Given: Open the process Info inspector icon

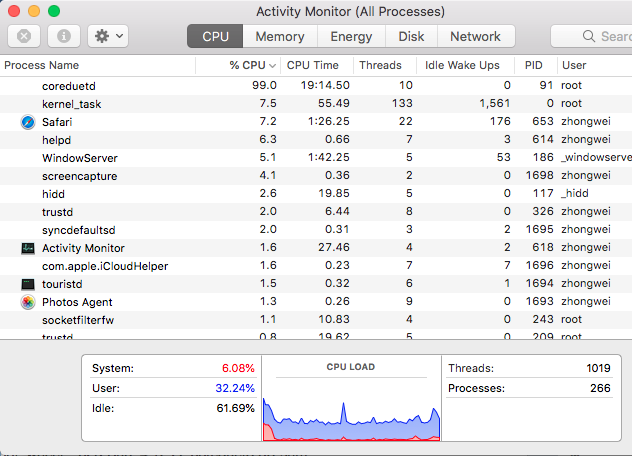Looking at the screenshot, I should 64,36.
